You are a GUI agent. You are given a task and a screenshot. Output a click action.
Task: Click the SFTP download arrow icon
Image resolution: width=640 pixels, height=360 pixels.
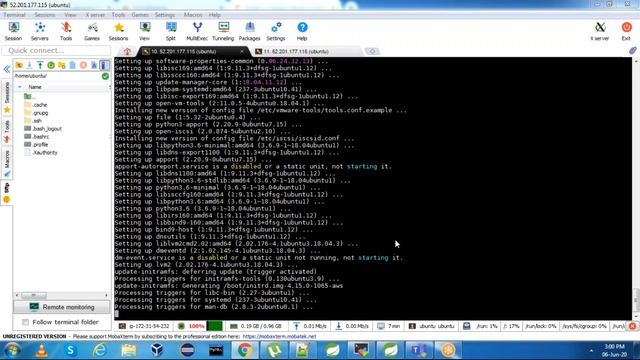point(29,65)
